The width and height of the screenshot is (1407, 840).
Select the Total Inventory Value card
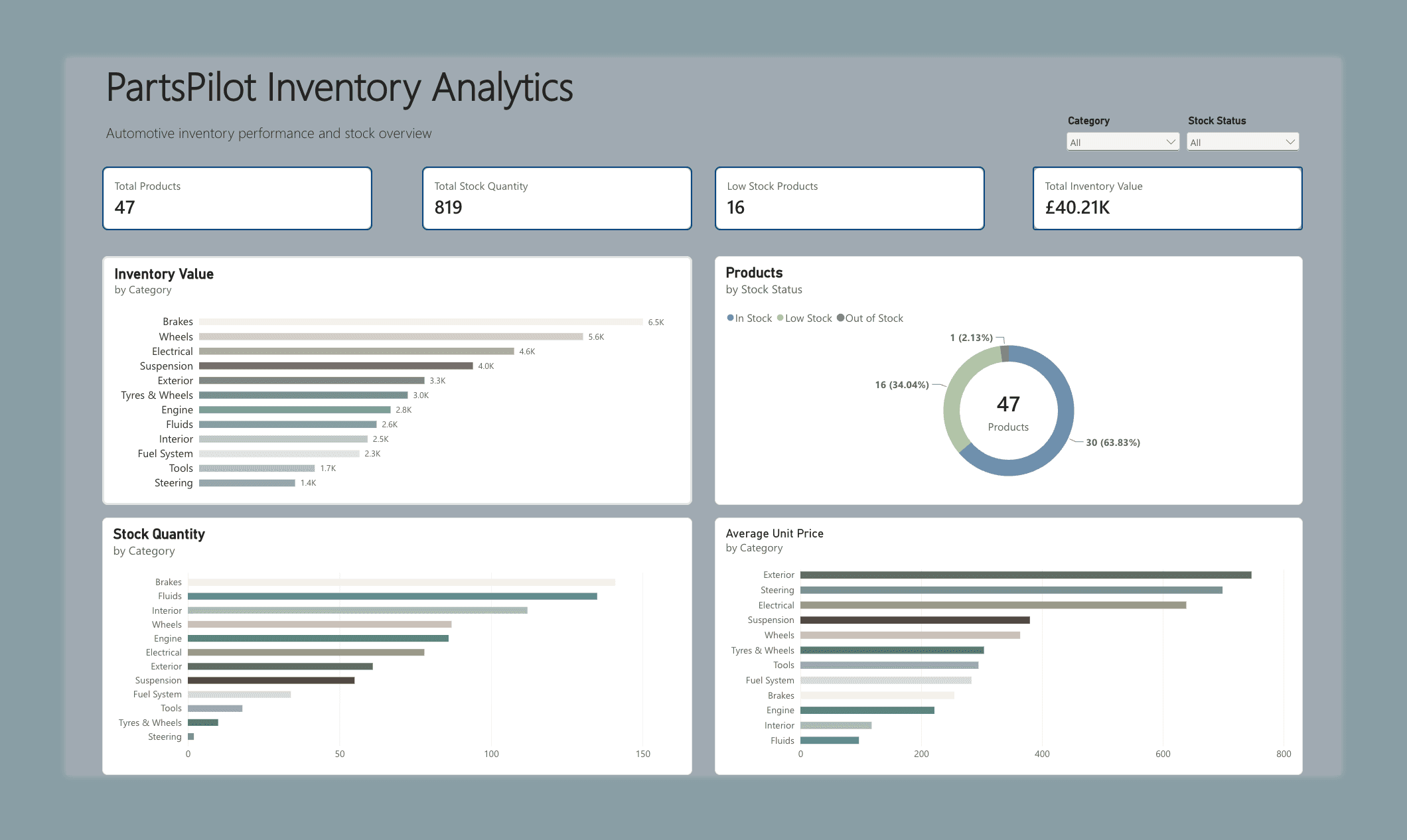tap(1167, 198)
